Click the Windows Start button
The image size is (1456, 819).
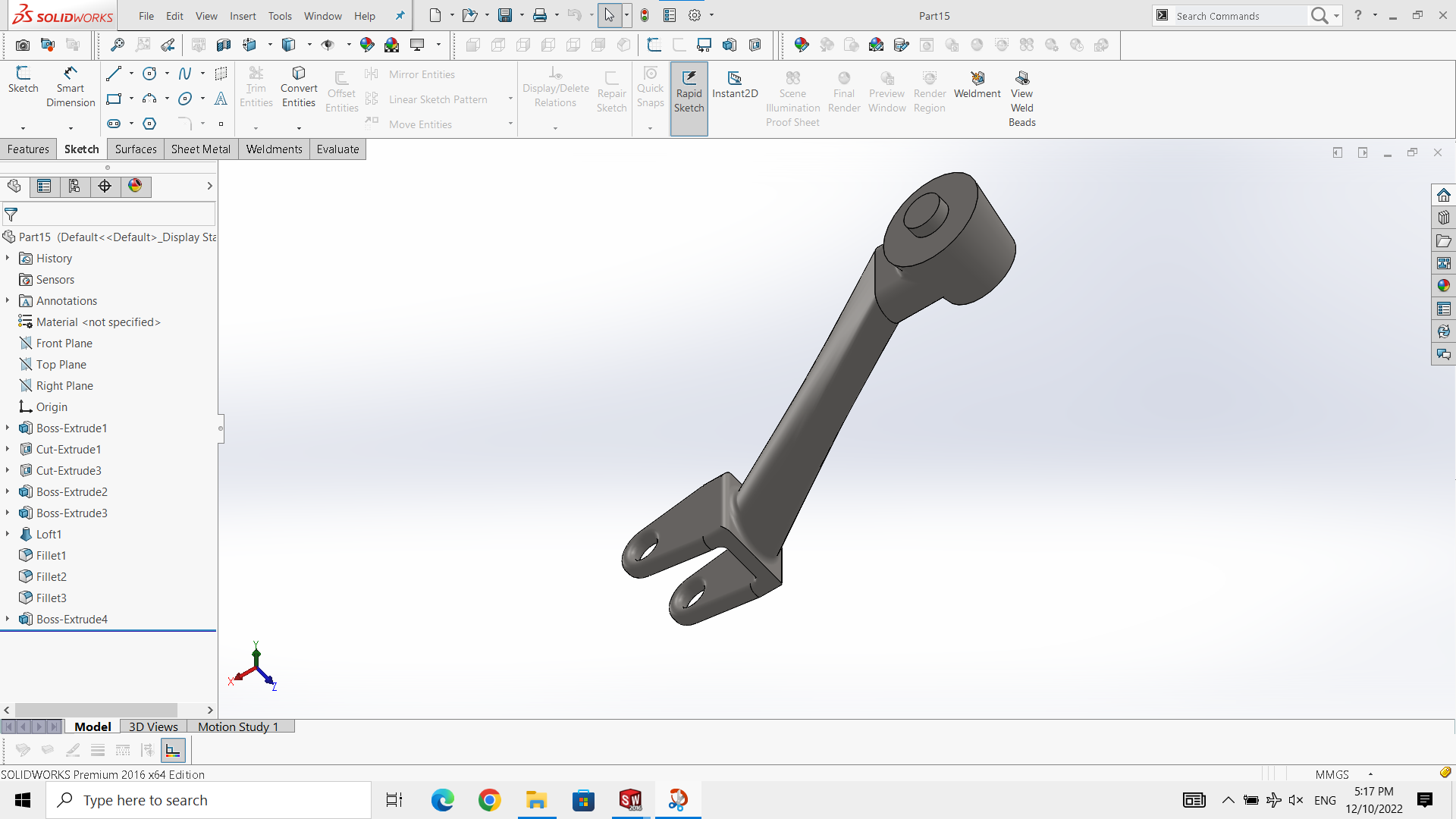23,800
